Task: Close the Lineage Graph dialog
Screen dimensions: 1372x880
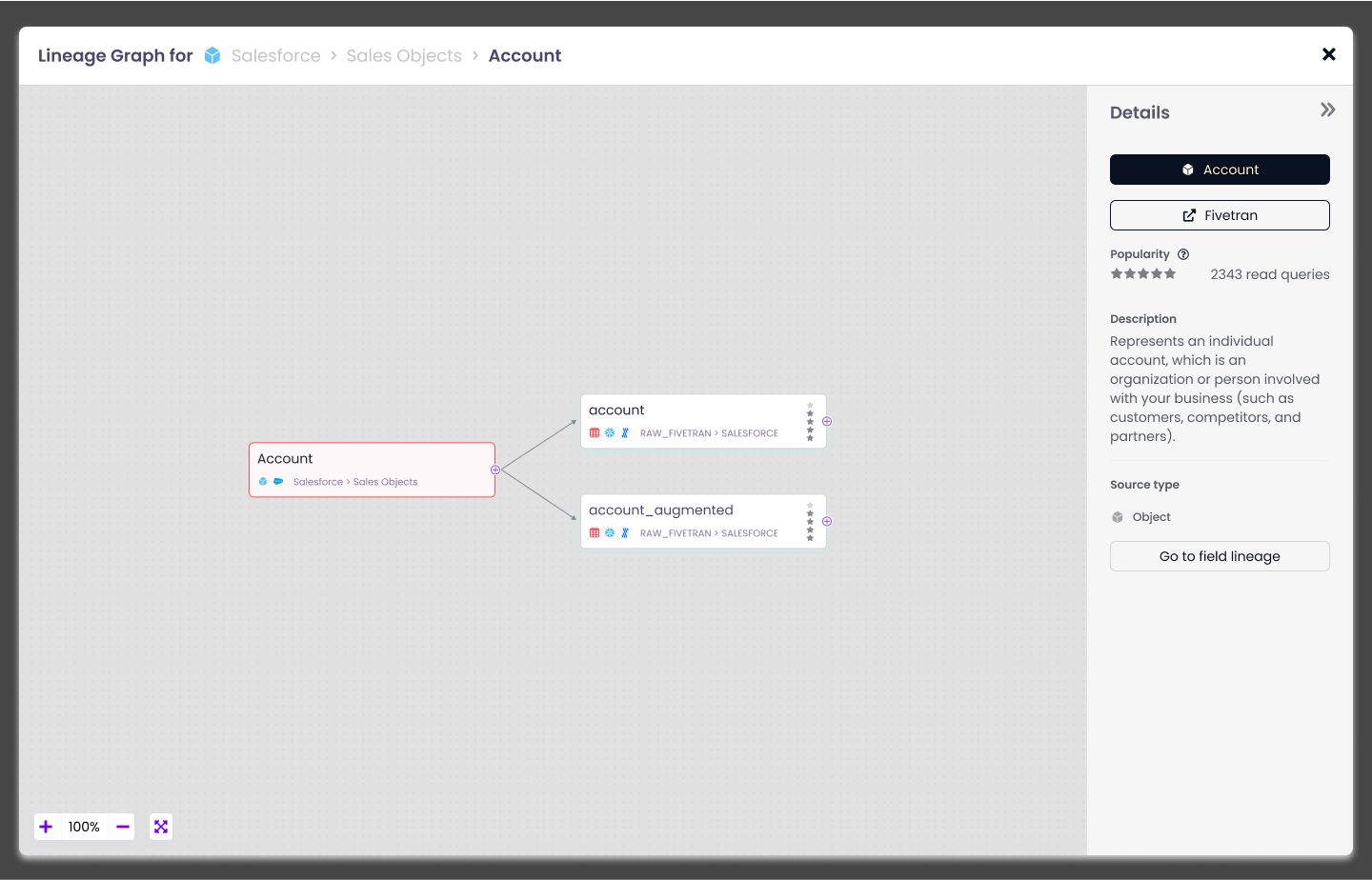Action: 1329,54
